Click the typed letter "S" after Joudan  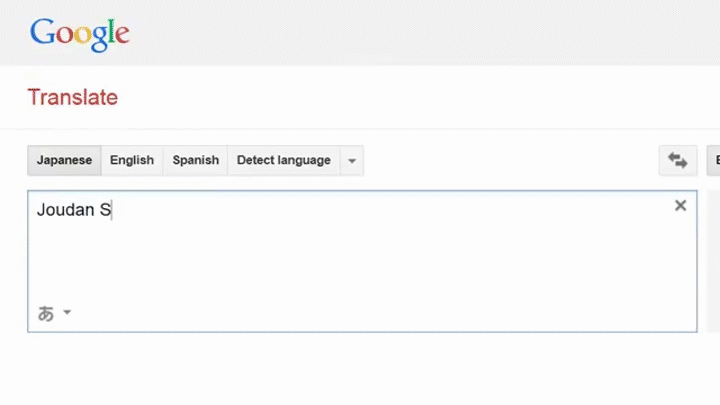pyautogui.click(x=104, y=210)
